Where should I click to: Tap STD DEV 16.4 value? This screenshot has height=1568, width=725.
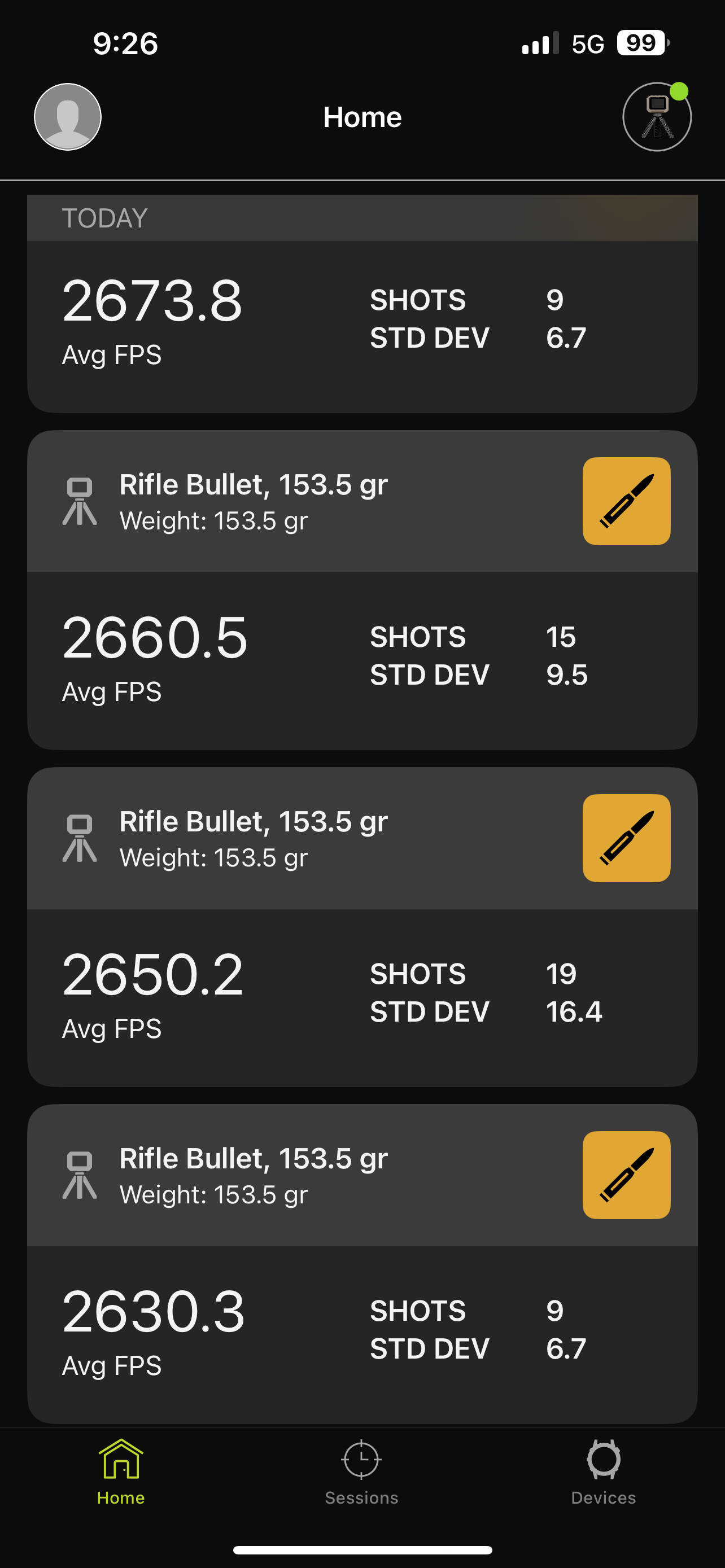574,1011
